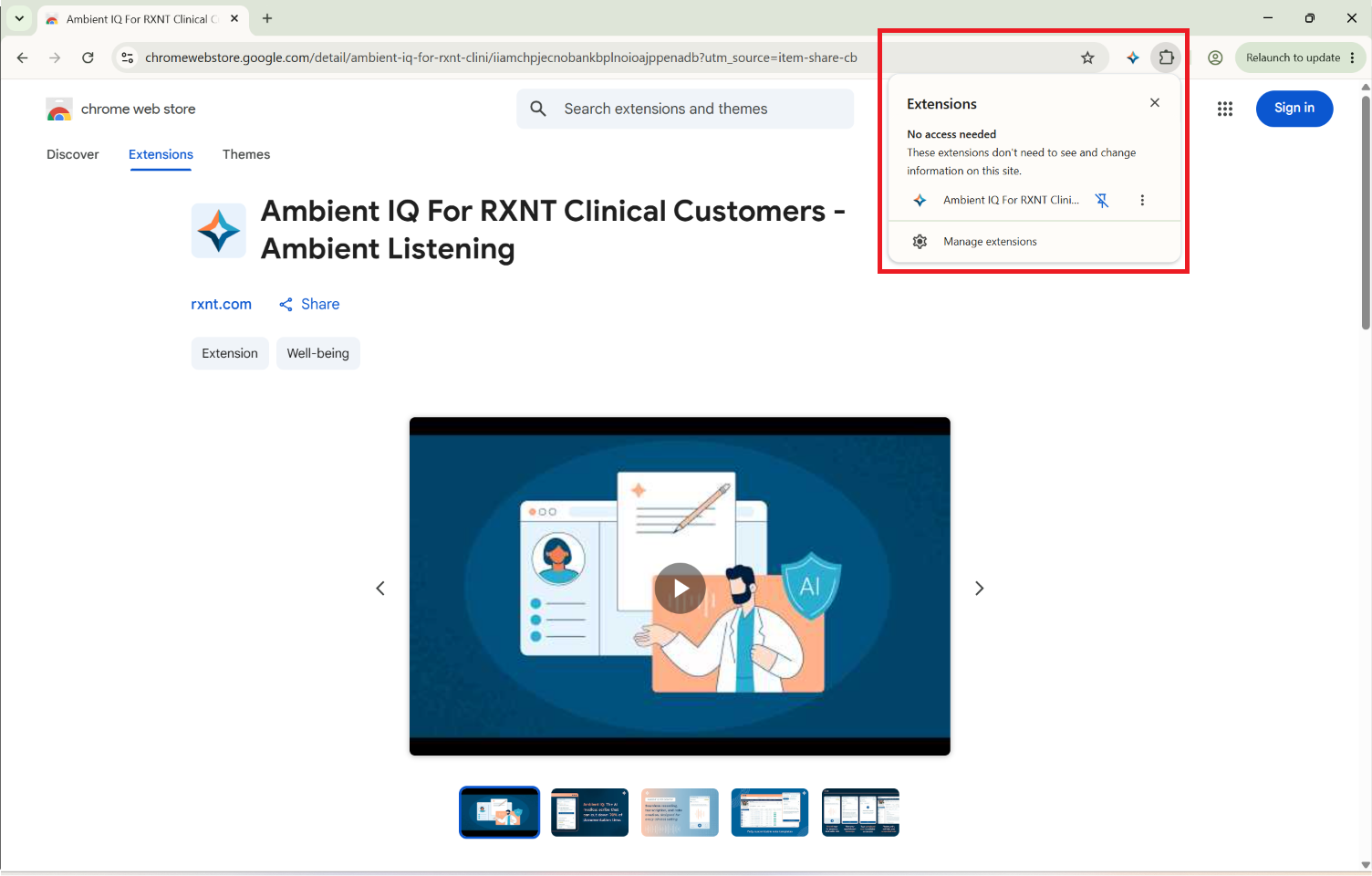Click the Ambient IQ extension logo
This screenshot has height=876, width=1372.
tap(219, 230)
